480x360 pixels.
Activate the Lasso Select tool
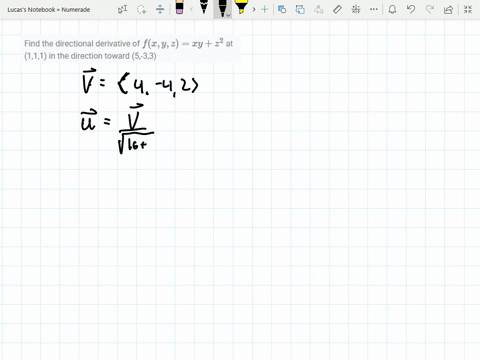(142, 9)
